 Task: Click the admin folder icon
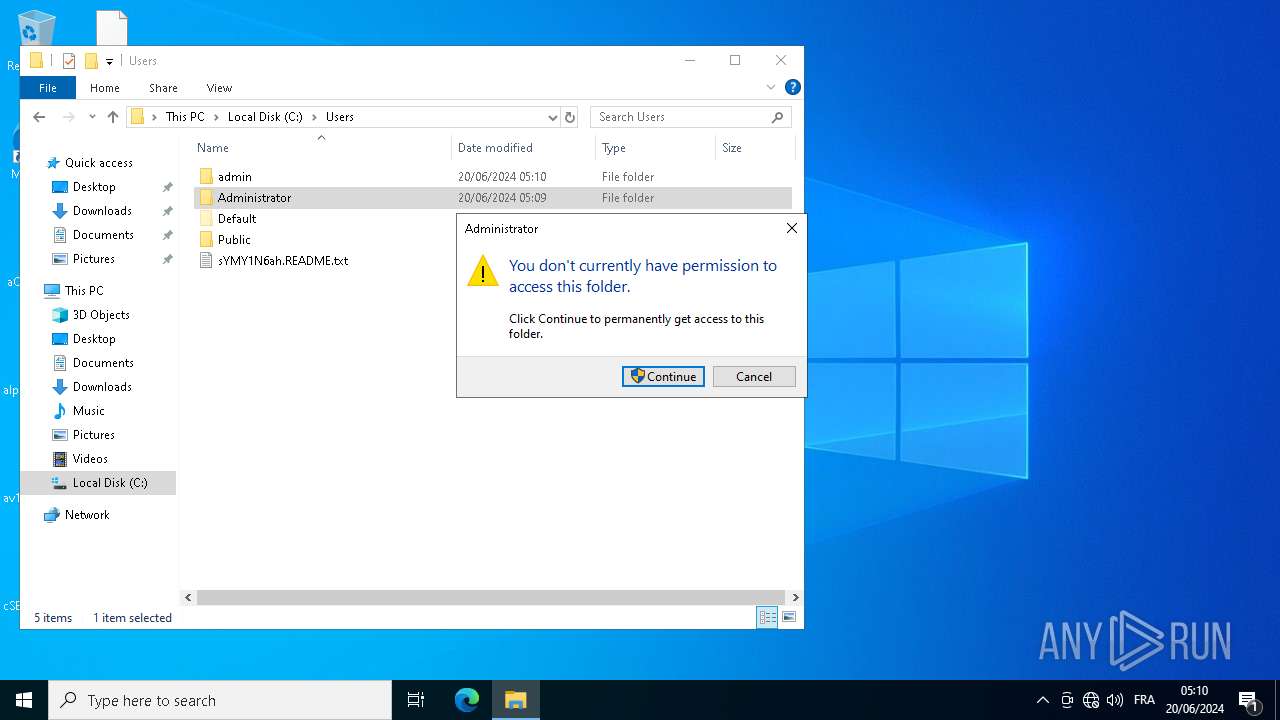[x=206, y=177]
